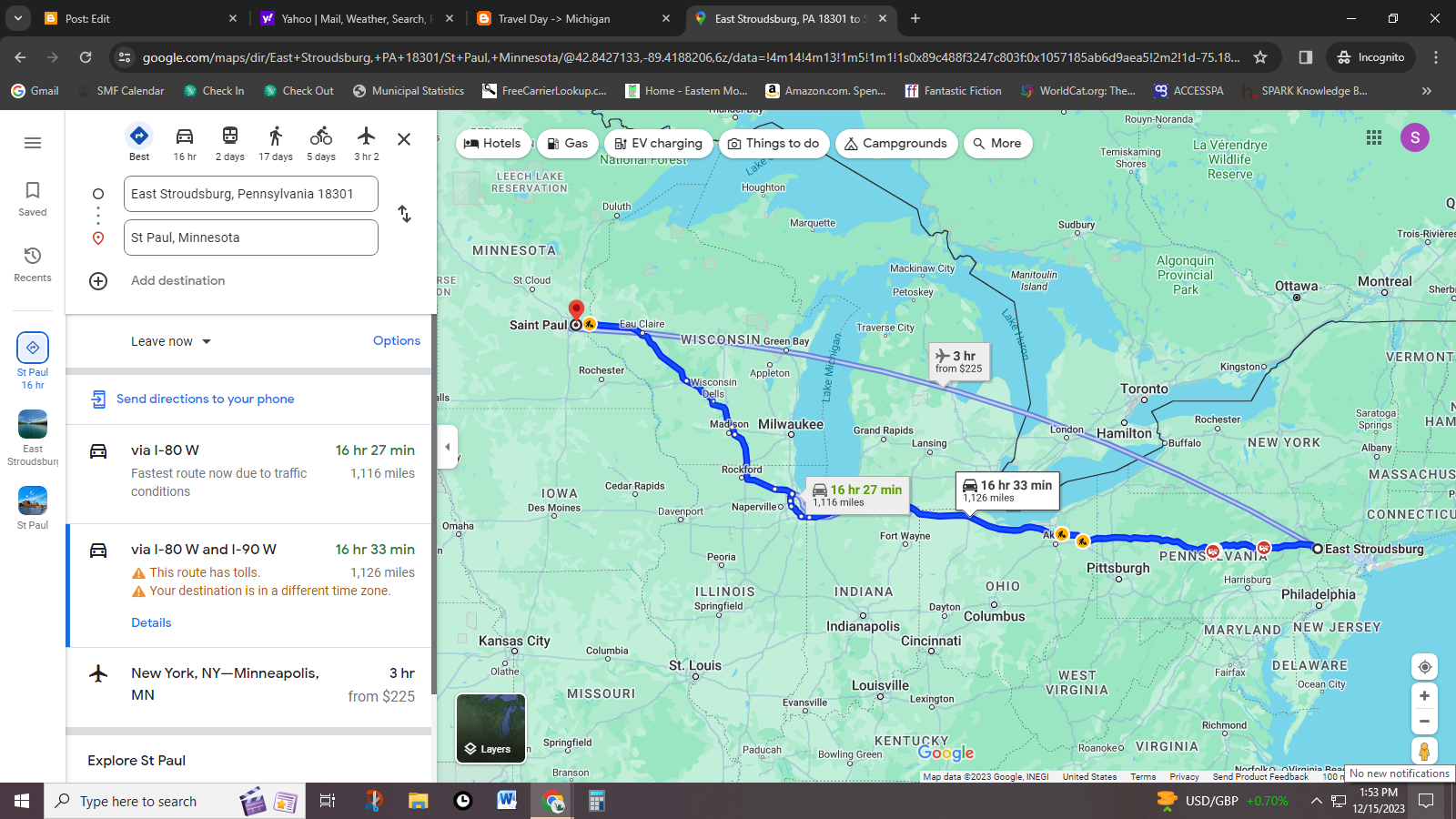Switch to Travel Day Michigan tab

point(573,18)
